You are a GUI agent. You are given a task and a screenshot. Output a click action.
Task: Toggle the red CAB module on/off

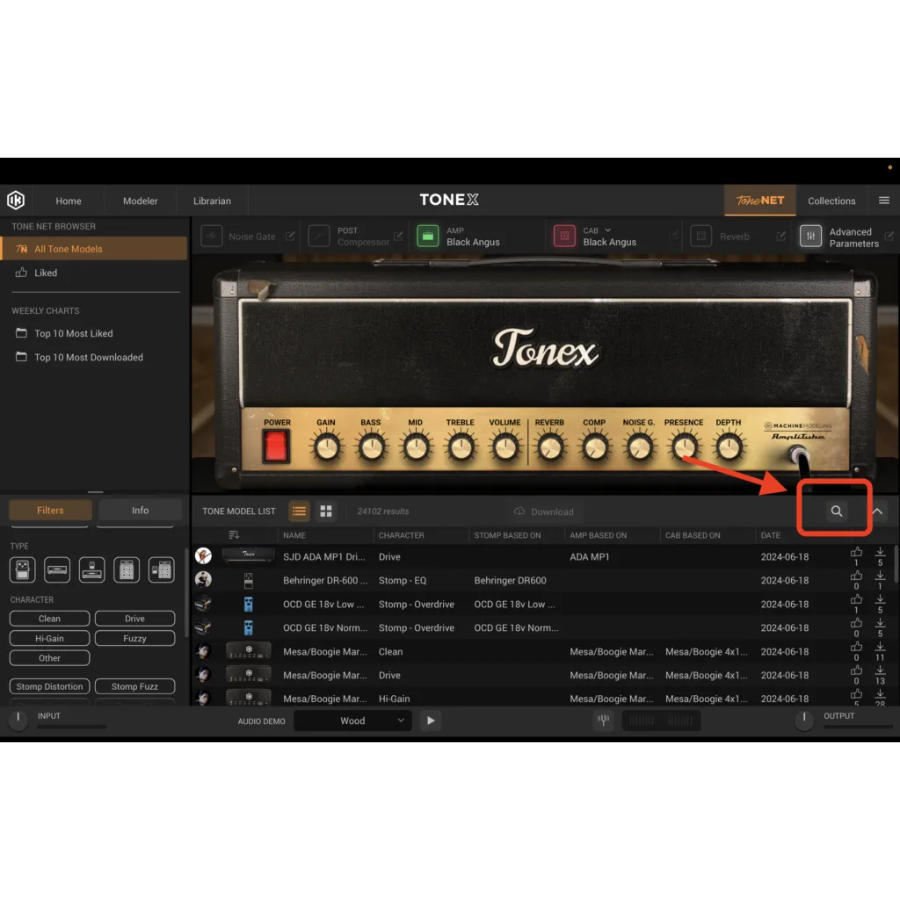pos(564,236)
